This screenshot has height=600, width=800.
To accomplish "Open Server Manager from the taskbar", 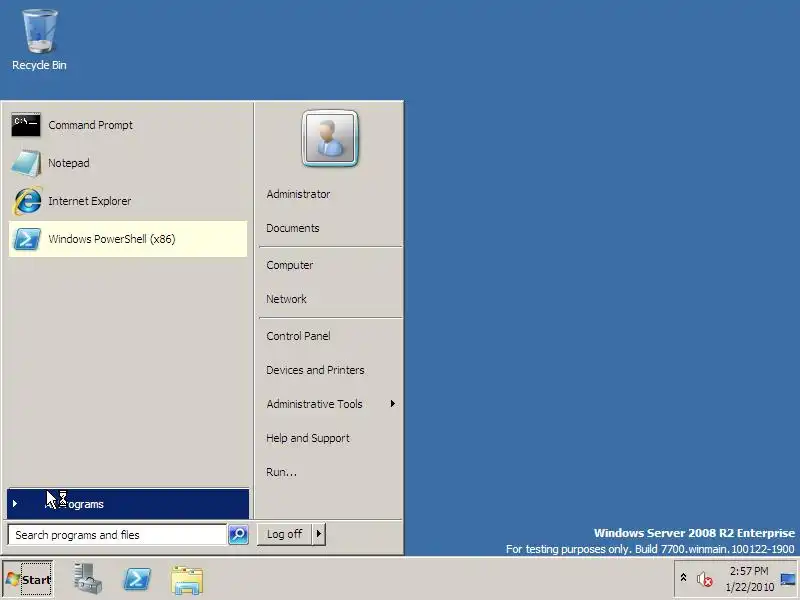I will (x=87, y=579).
